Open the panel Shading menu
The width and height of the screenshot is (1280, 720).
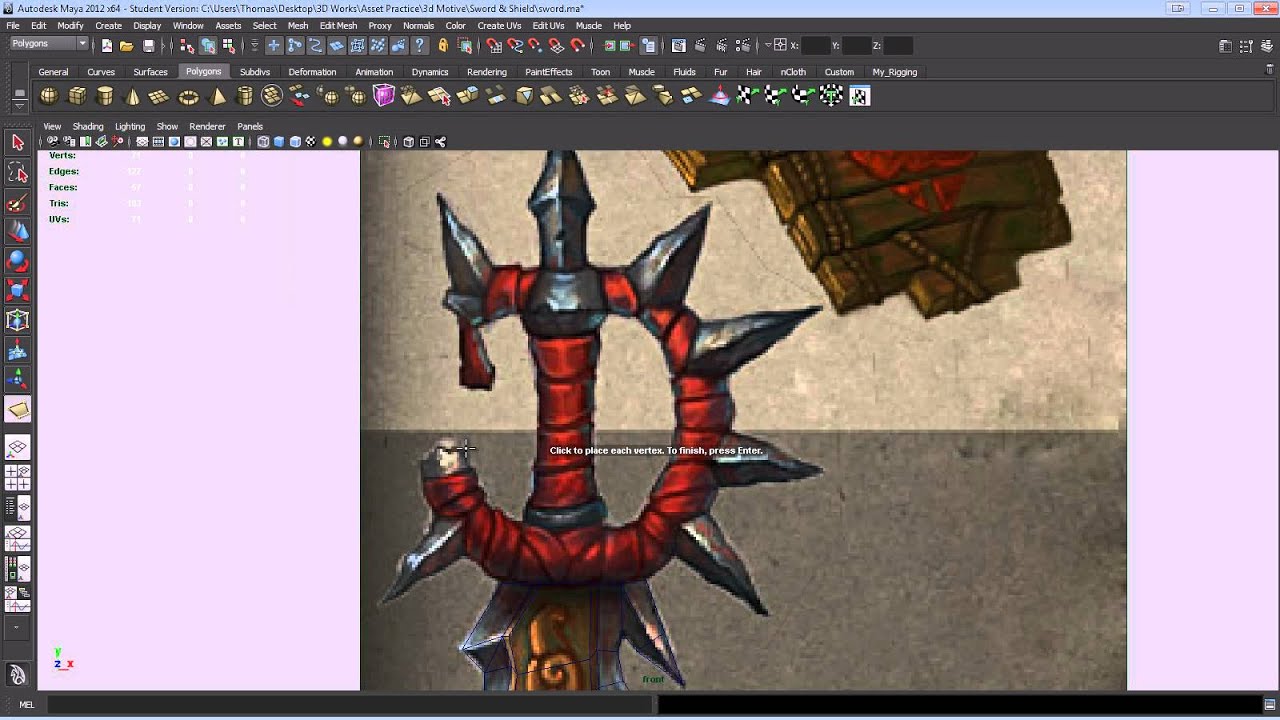88,127
